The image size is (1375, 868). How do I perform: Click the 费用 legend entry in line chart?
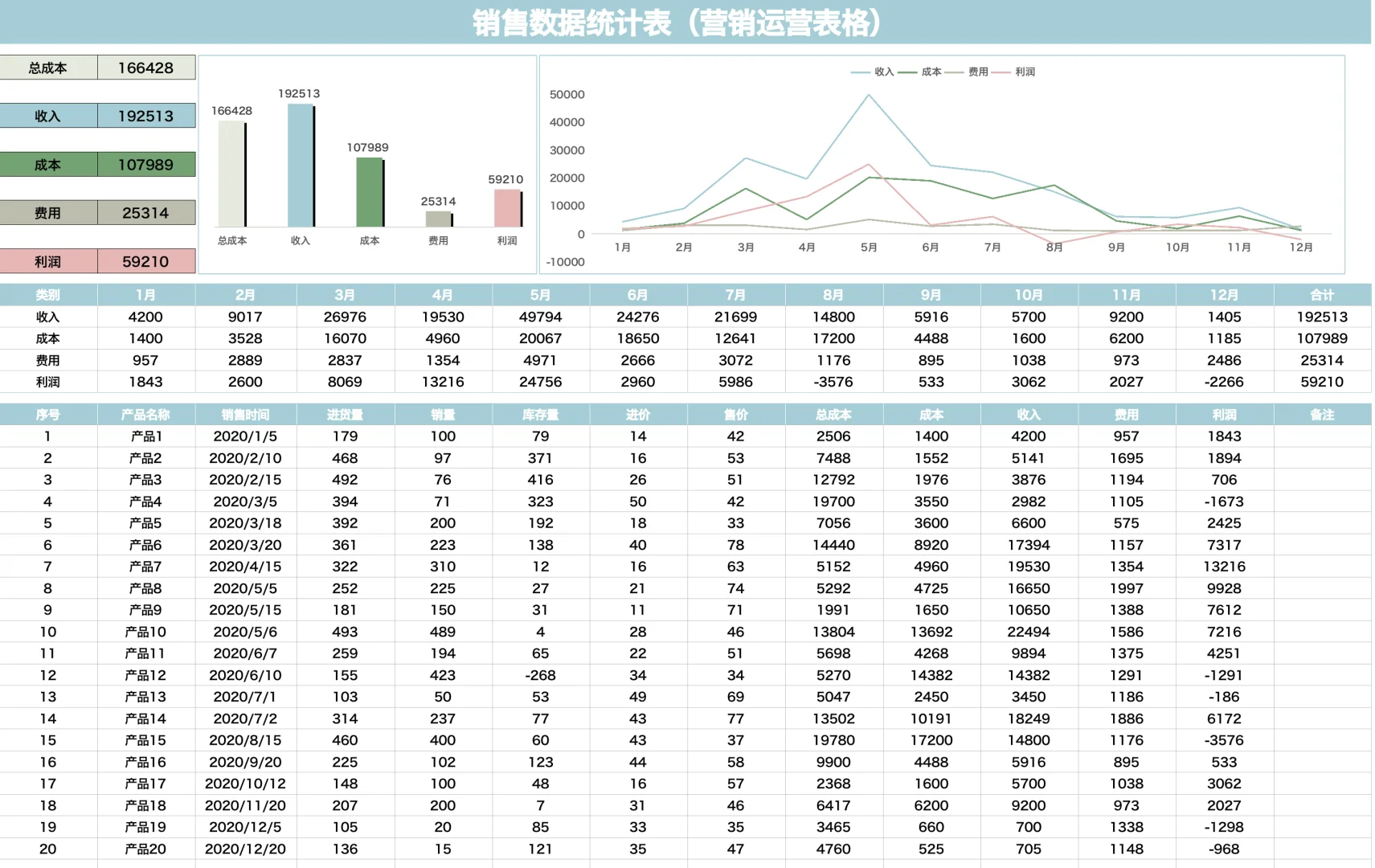click(x=967, y=72)
